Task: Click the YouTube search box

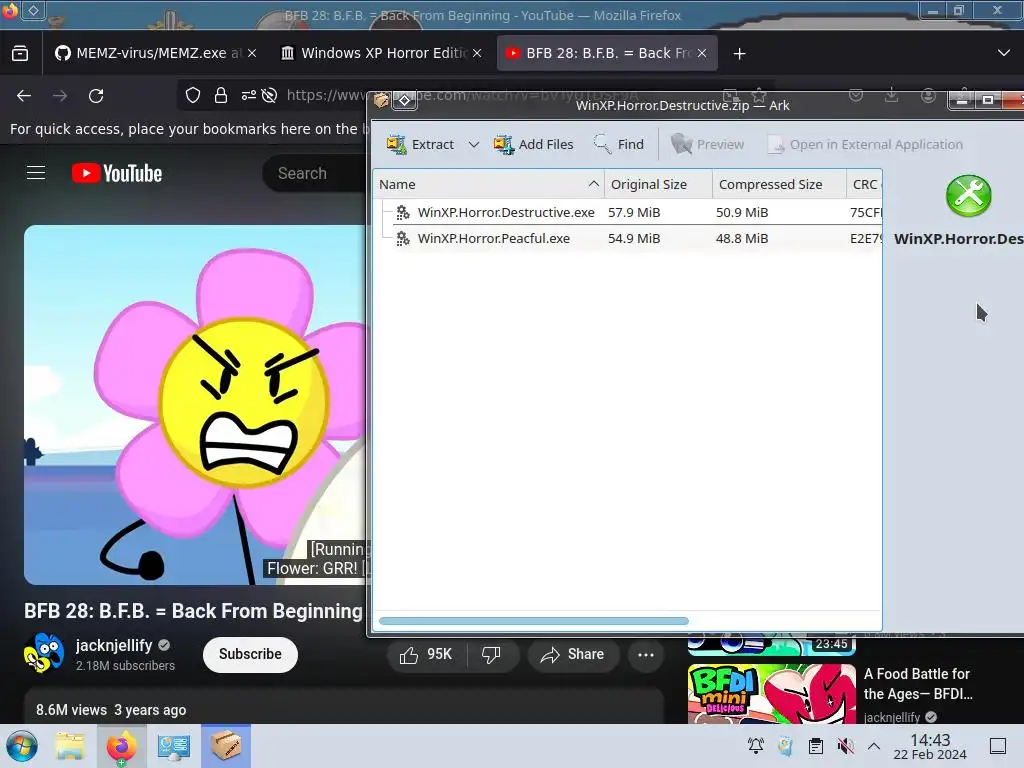Action: (x=315, y=173)
